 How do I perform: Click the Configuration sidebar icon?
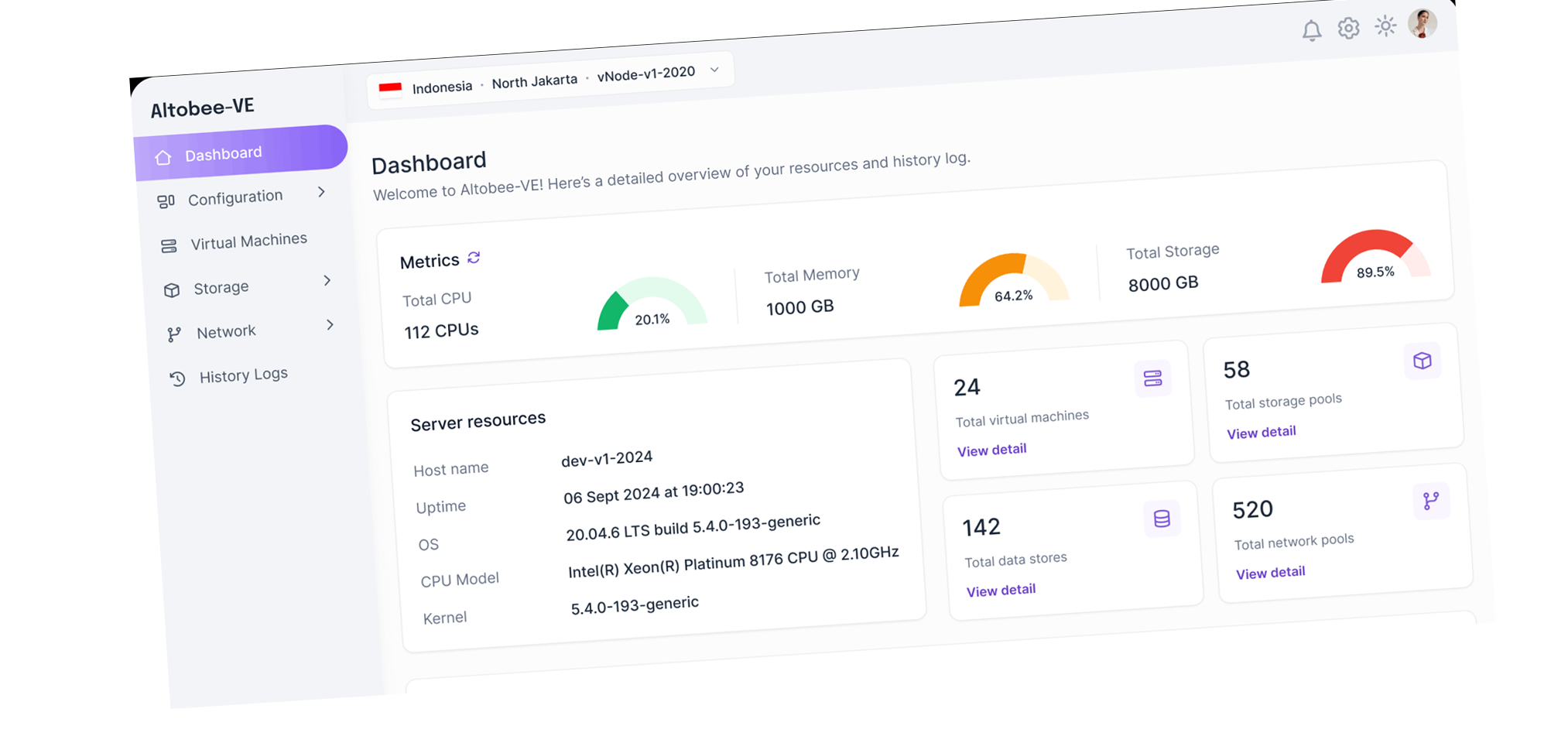166,202
